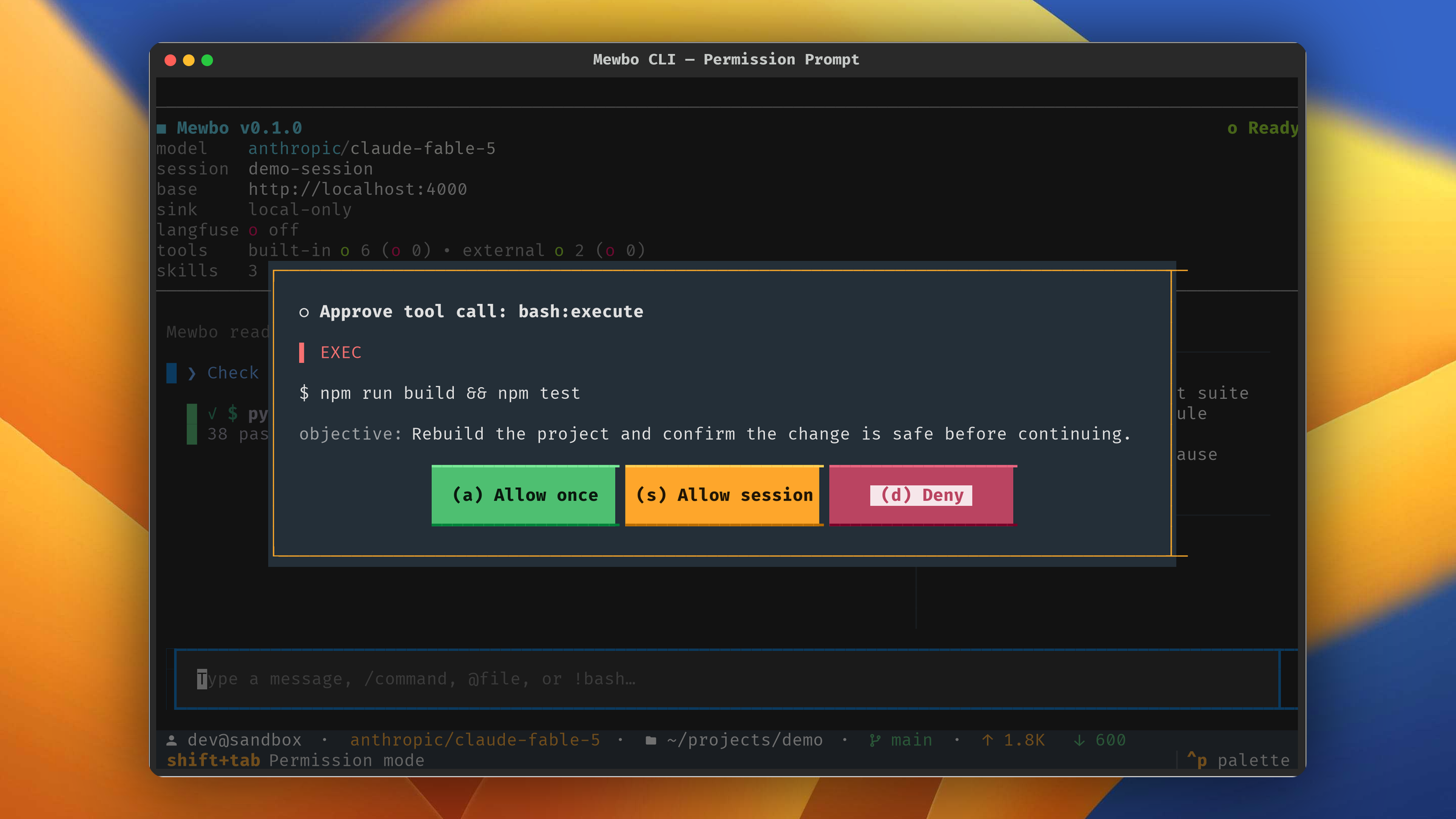1456x819 pixels.
Task: Click the user icon beside dev@sandbox
Action: [172, 740]
